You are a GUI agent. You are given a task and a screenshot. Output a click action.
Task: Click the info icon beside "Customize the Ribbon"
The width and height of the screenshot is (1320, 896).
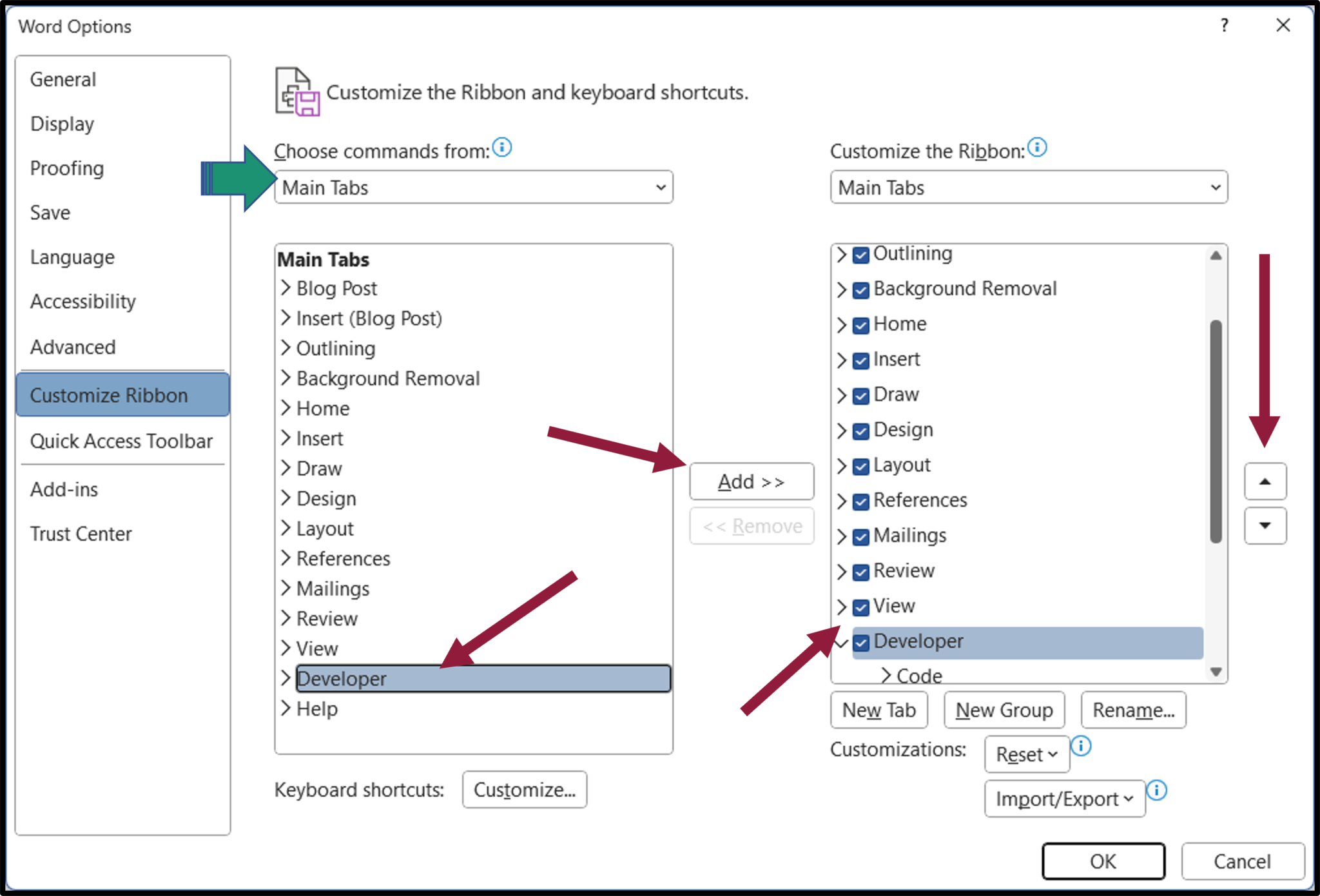[1037, 148]
